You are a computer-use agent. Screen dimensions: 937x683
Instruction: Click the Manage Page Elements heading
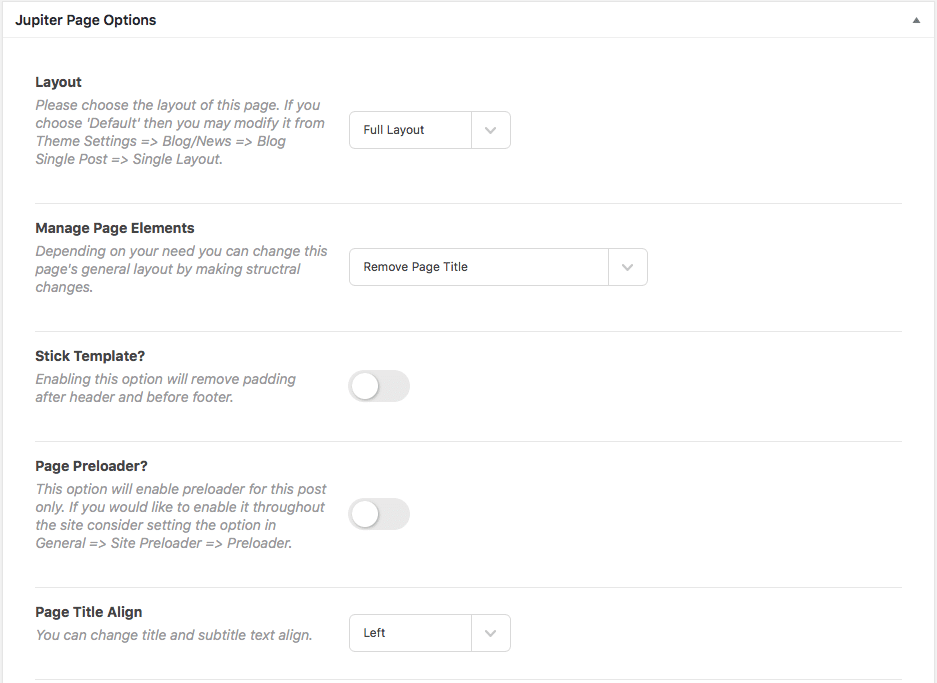click(x=115, y=228)
